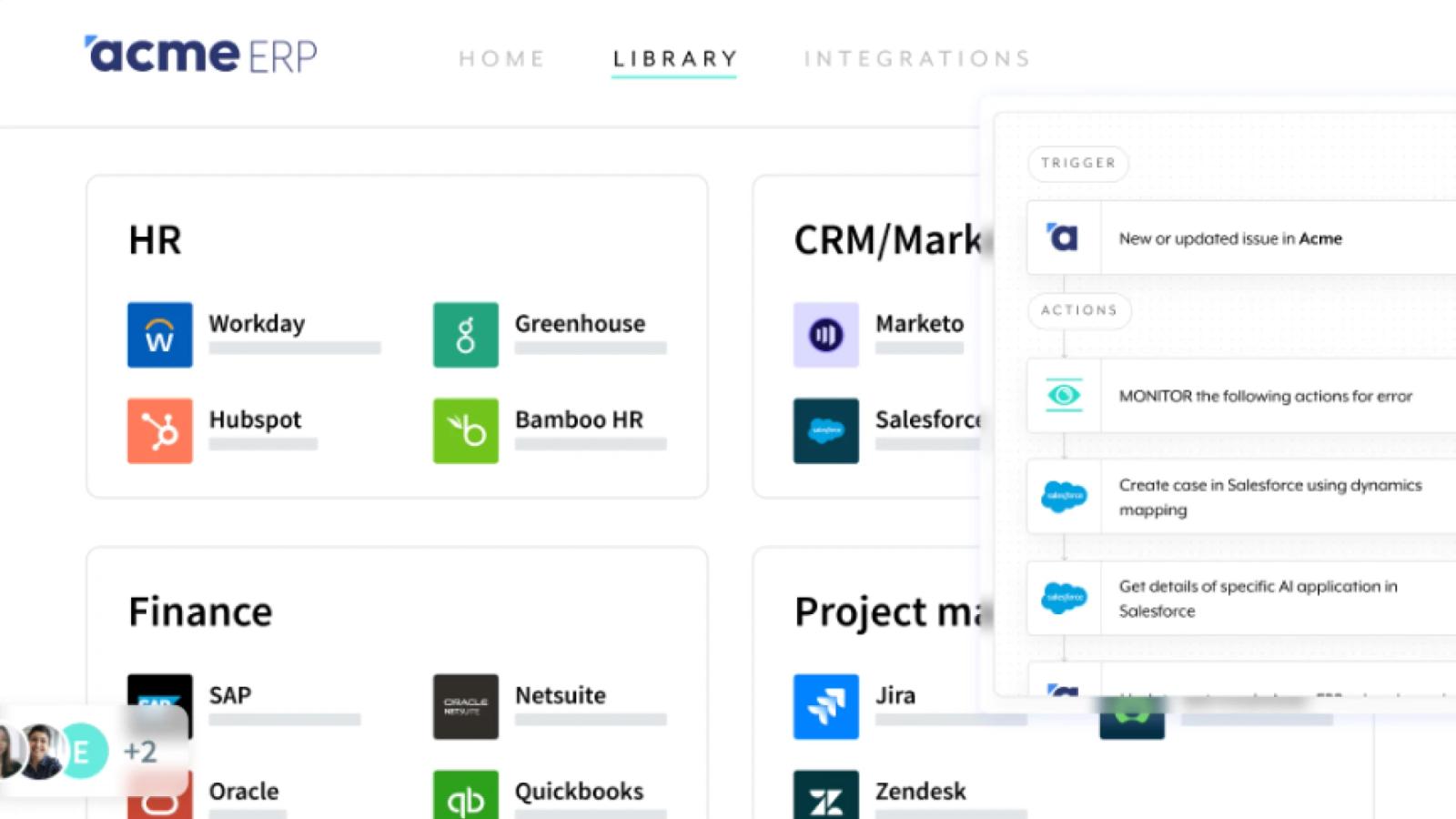Open the Quickbooks integration name
Screen dimensions: 1456x819
pyautogui.click(x=579, y=792)
